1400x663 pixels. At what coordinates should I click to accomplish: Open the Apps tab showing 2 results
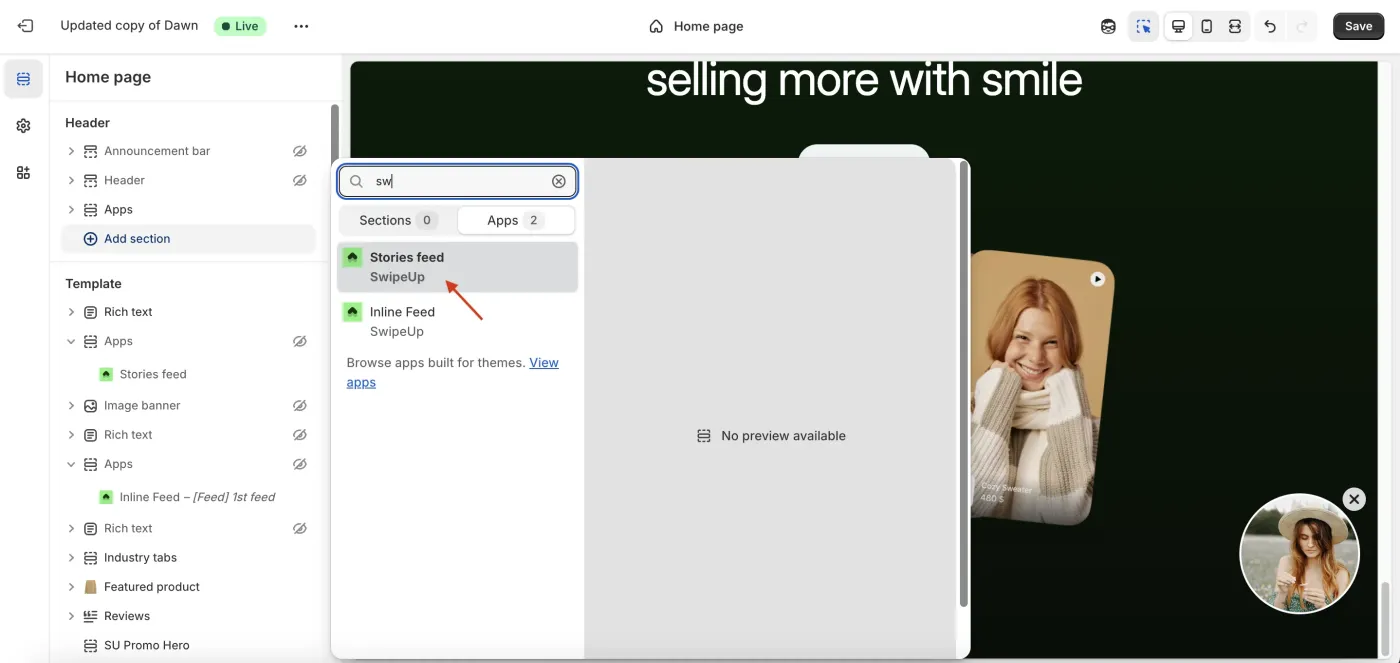point(515,220)
